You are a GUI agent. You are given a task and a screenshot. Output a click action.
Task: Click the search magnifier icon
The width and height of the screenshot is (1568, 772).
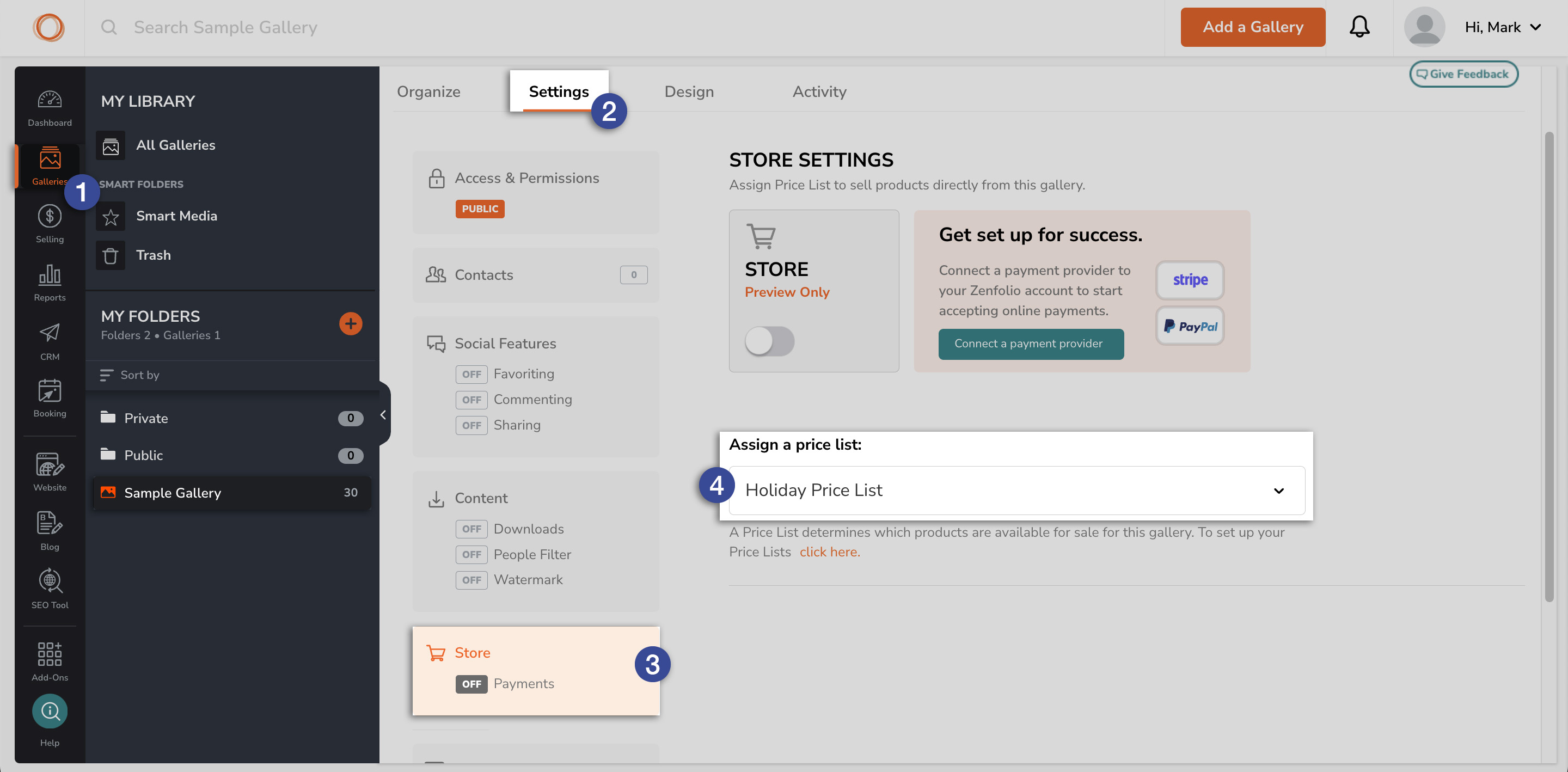(x=109, y=27)
